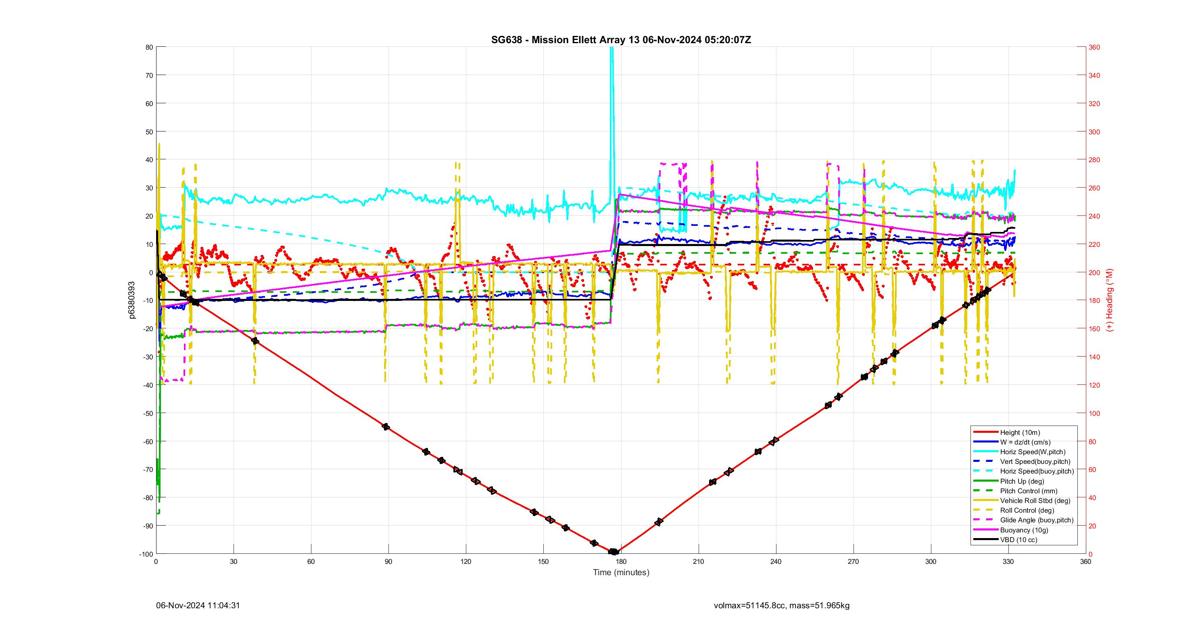Viewport: 1200px width, 622px height.
Task: Select legend entry 'Glide Angle (buoy,pitch)'
Action: (1037, 520)
